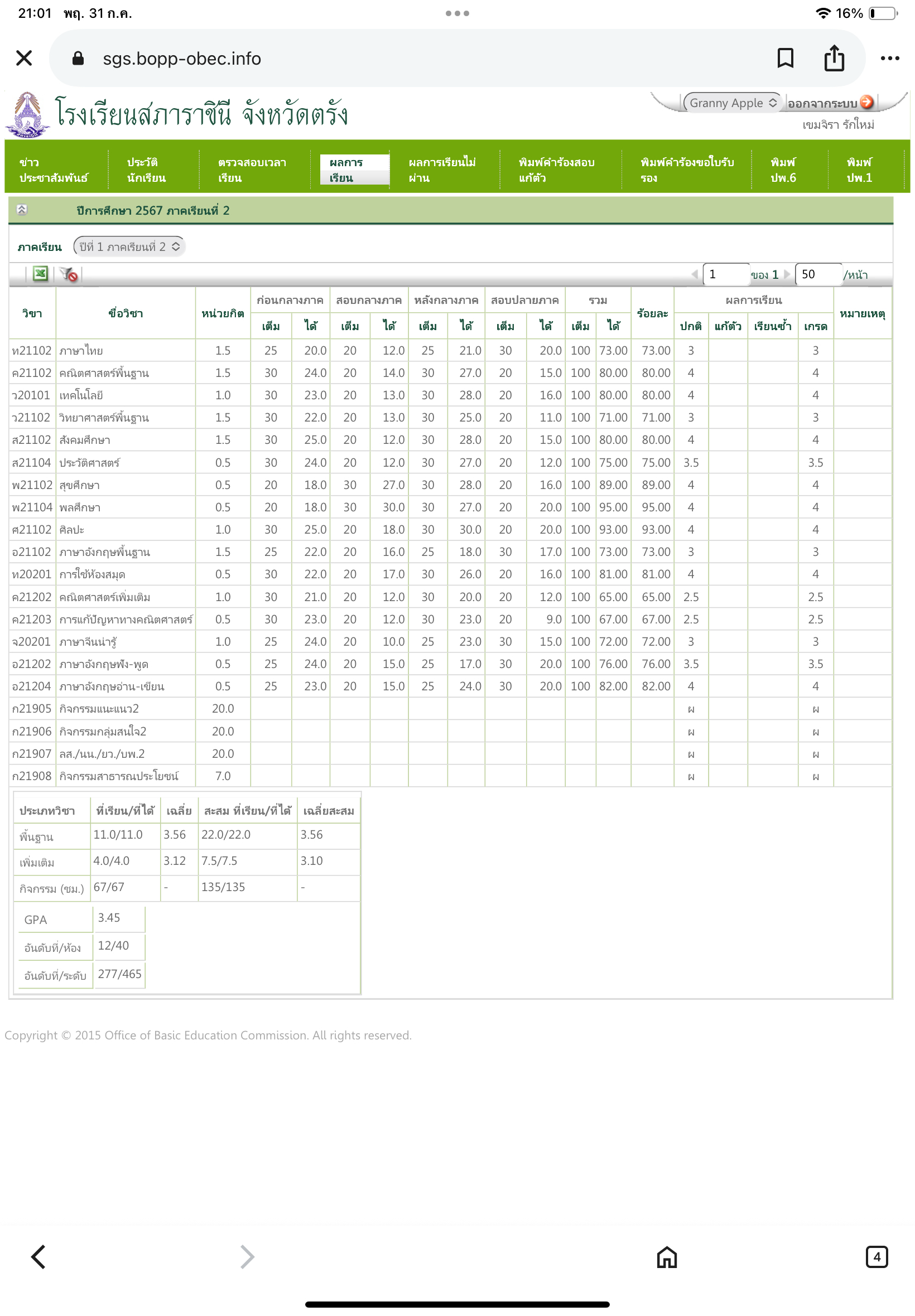Screen dimensions: 915x1316
Task: Click the class rank value 12/40
Action: (113, 945)
